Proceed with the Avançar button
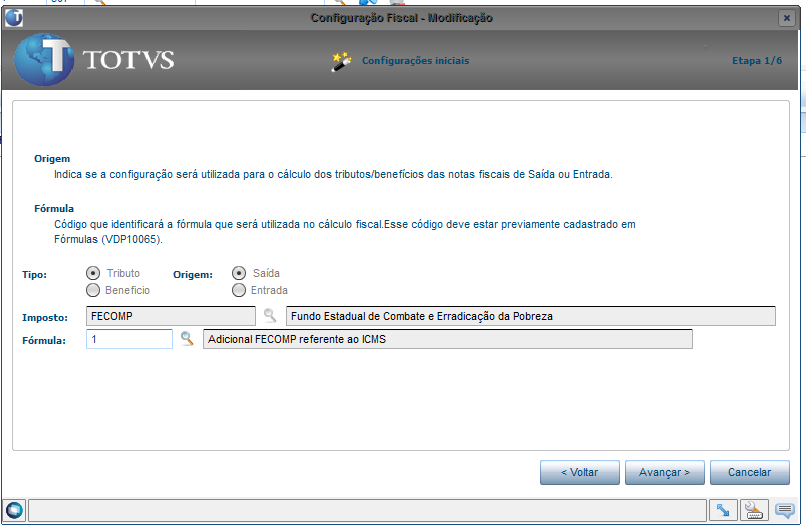The image size is (806, 527). click(x=665, y=472)
